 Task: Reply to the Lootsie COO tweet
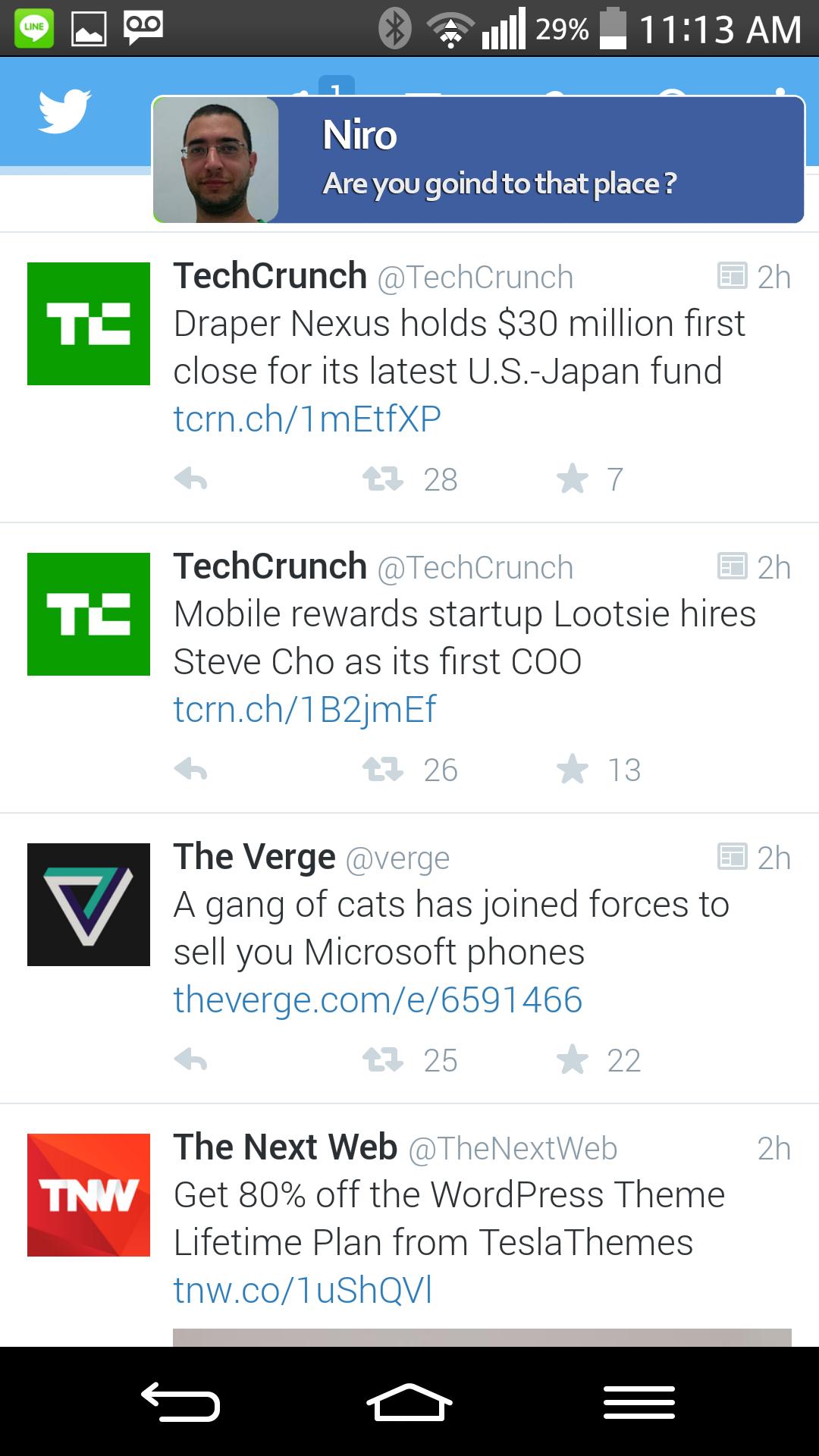190,770
